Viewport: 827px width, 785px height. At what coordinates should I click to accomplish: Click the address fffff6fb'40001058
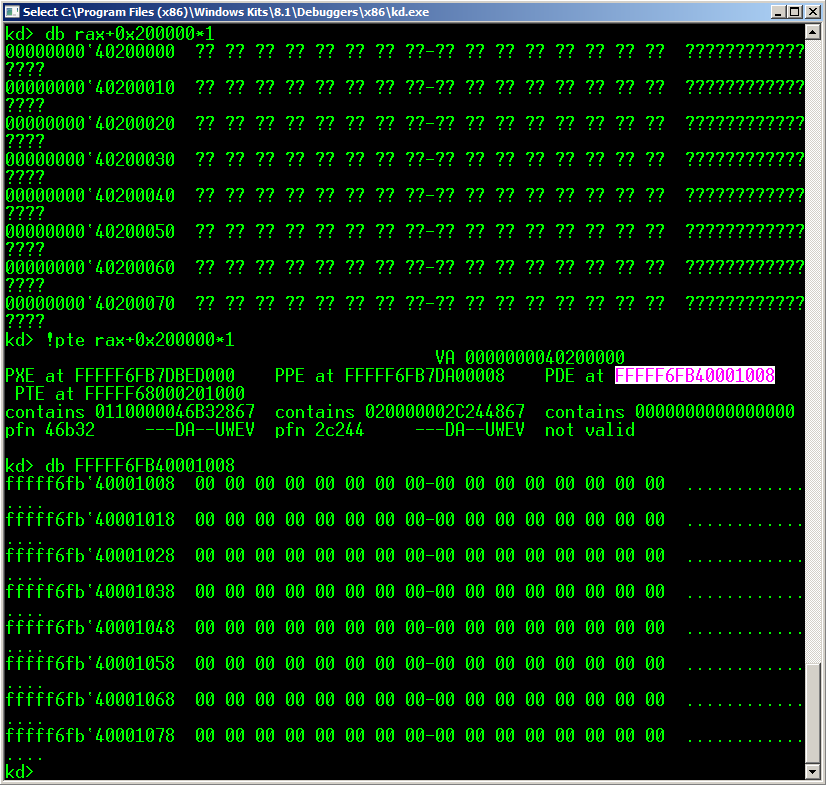90,663
